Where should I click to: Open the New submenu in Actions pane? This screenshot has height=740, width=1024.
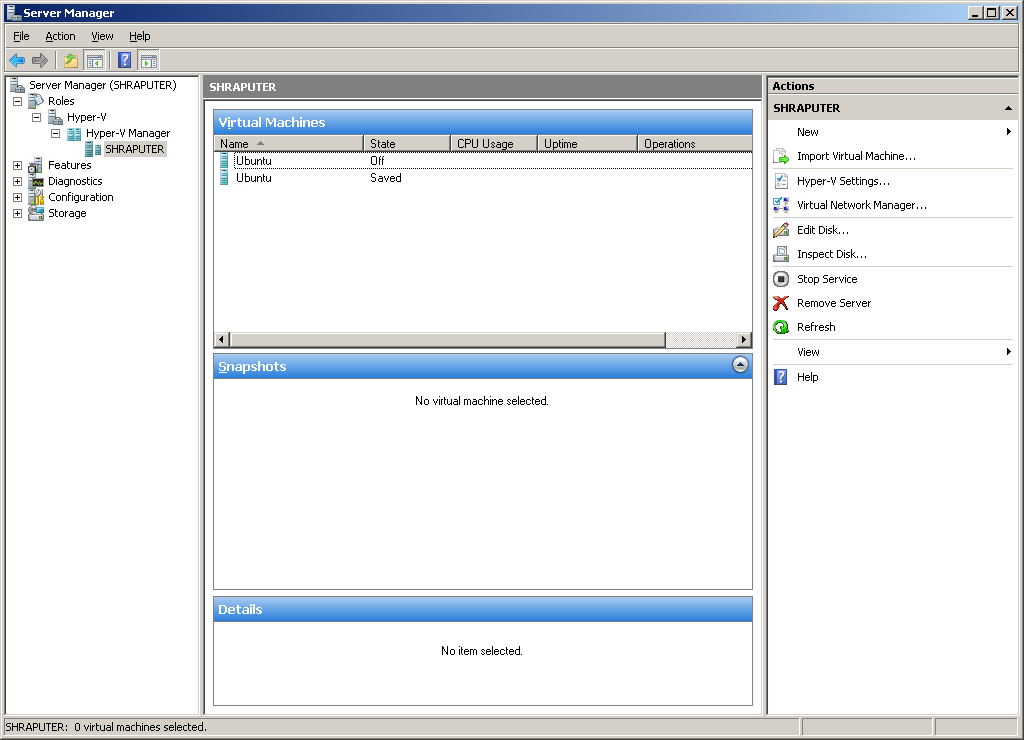[x=808, y=132]
